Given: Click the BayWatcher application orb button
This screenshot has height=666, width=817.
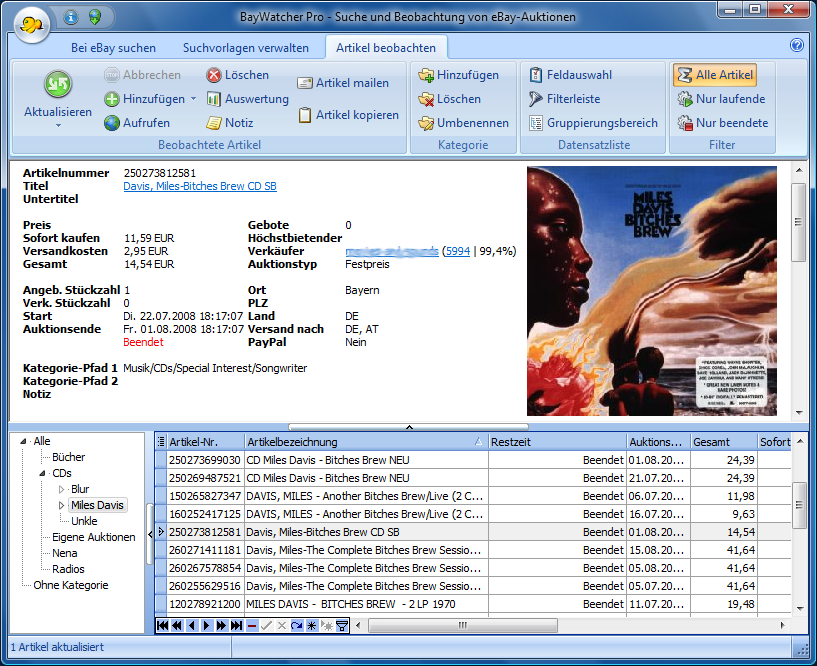Looking at the screenshot, I should (x=31, y=24).
